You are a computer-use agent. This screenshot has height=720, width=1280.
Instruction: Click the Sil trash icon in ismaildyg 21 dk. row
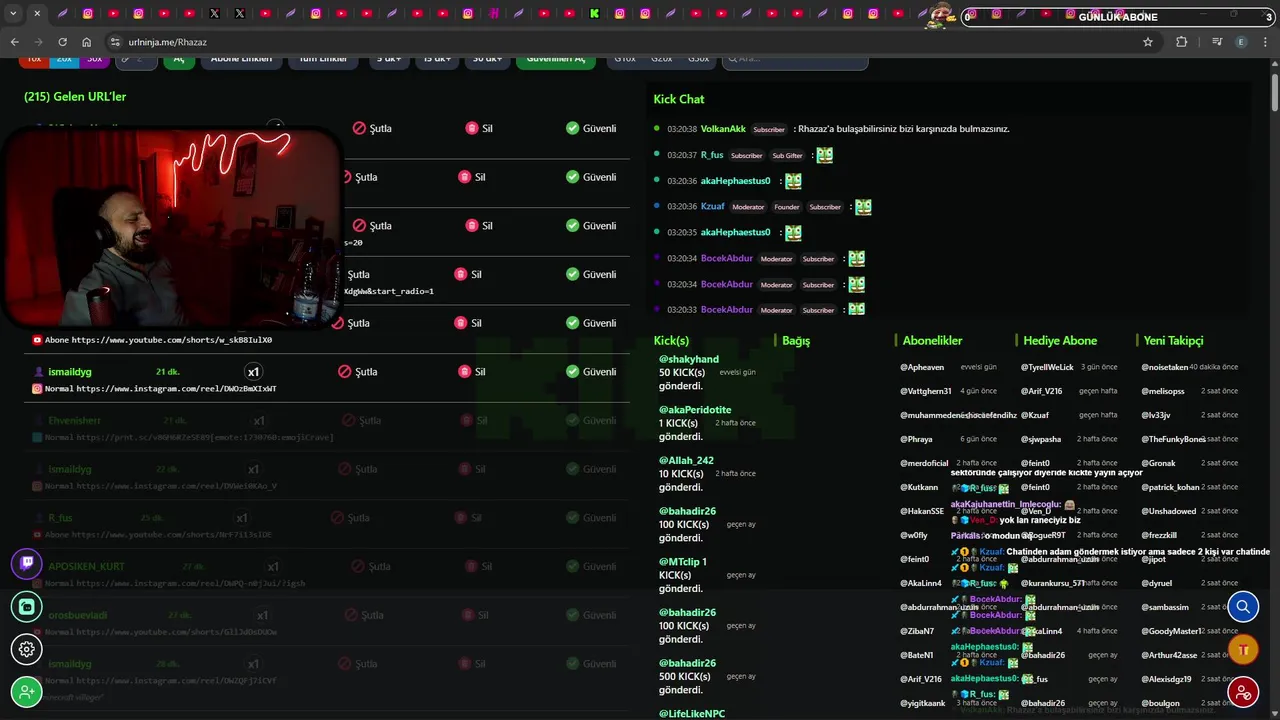(464, 372)
